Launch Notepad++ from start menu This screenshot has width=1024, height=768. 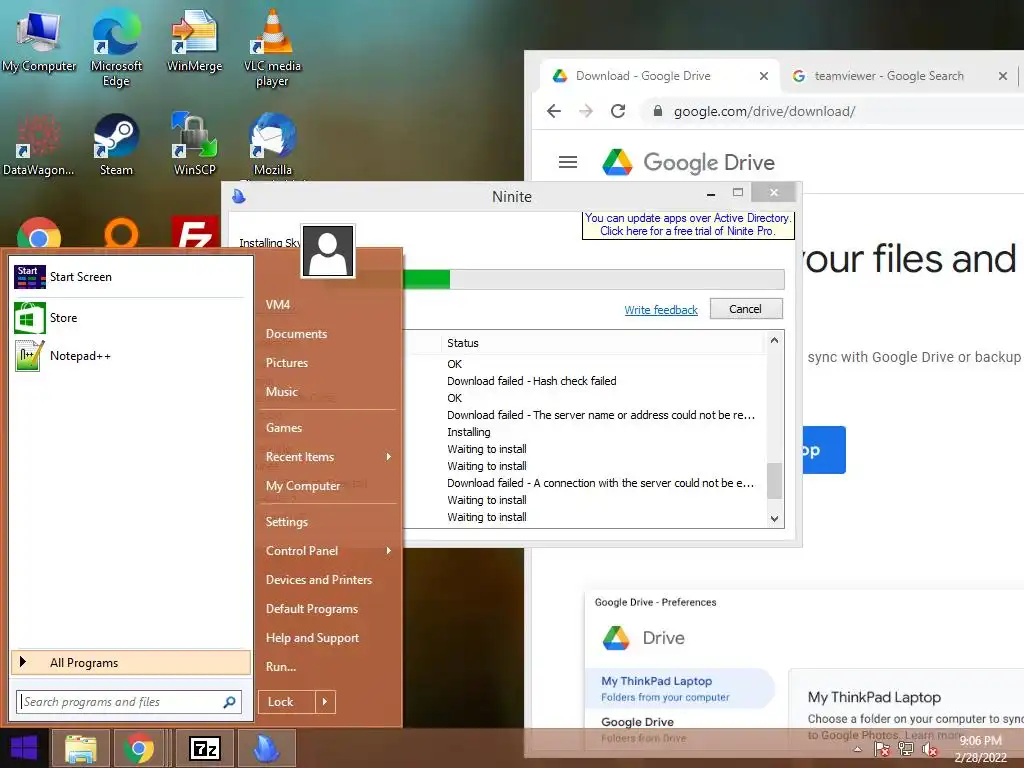click(131, 356)
